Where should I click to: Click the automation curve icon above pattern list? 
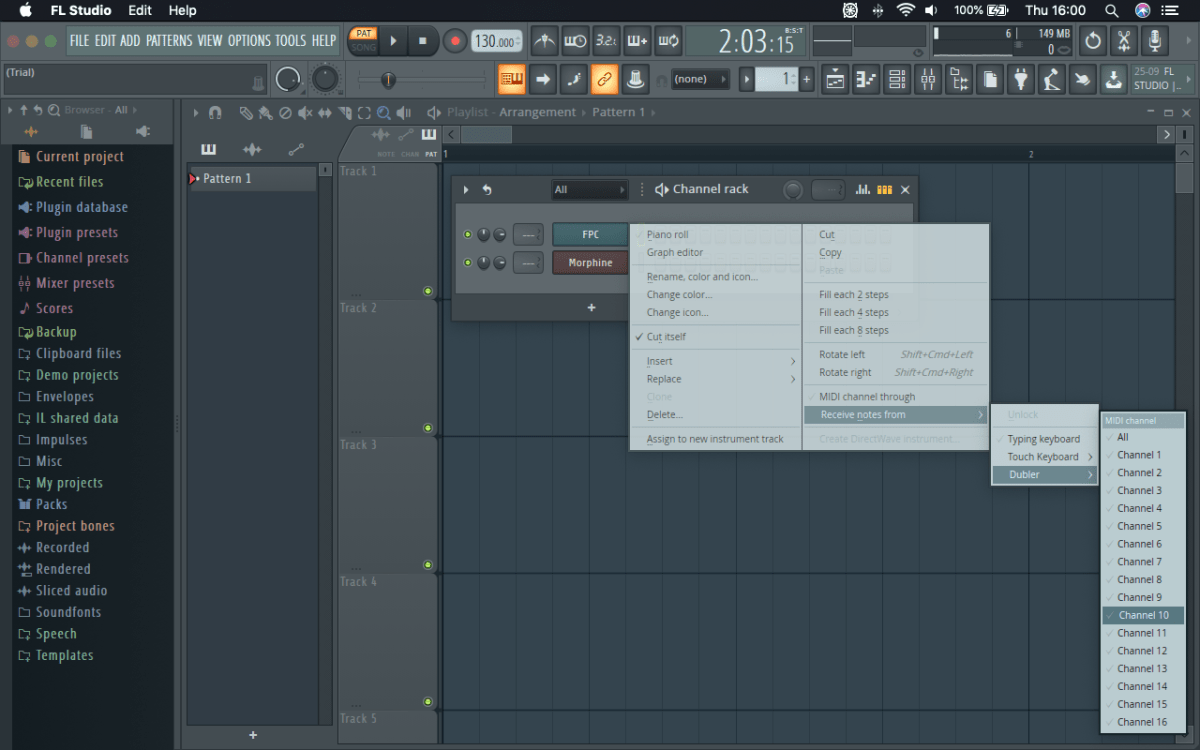tap(296, 149)
